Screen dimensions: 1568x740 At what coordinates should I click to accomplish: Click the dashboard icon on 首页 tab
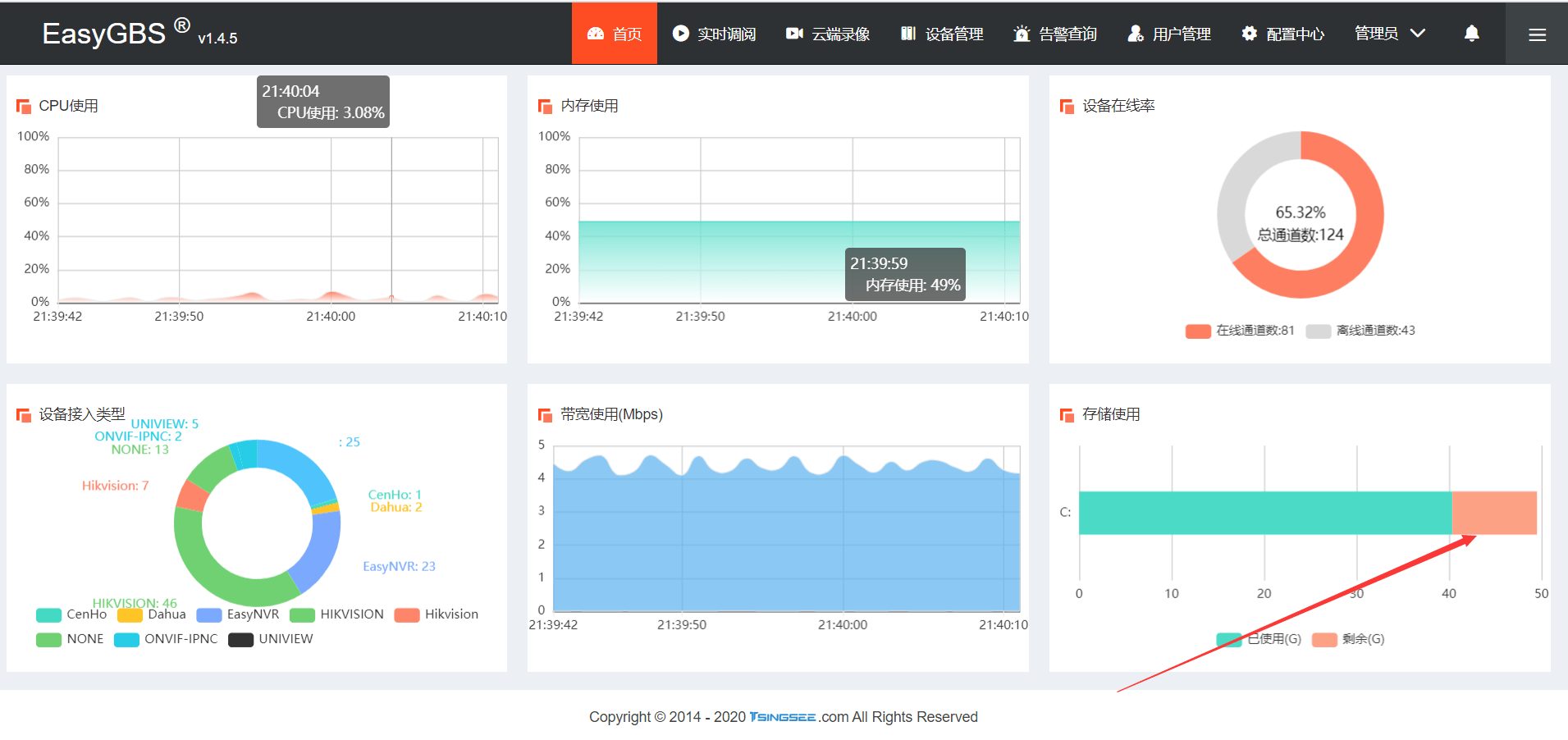pyautogui.click(x=596, y=34)
